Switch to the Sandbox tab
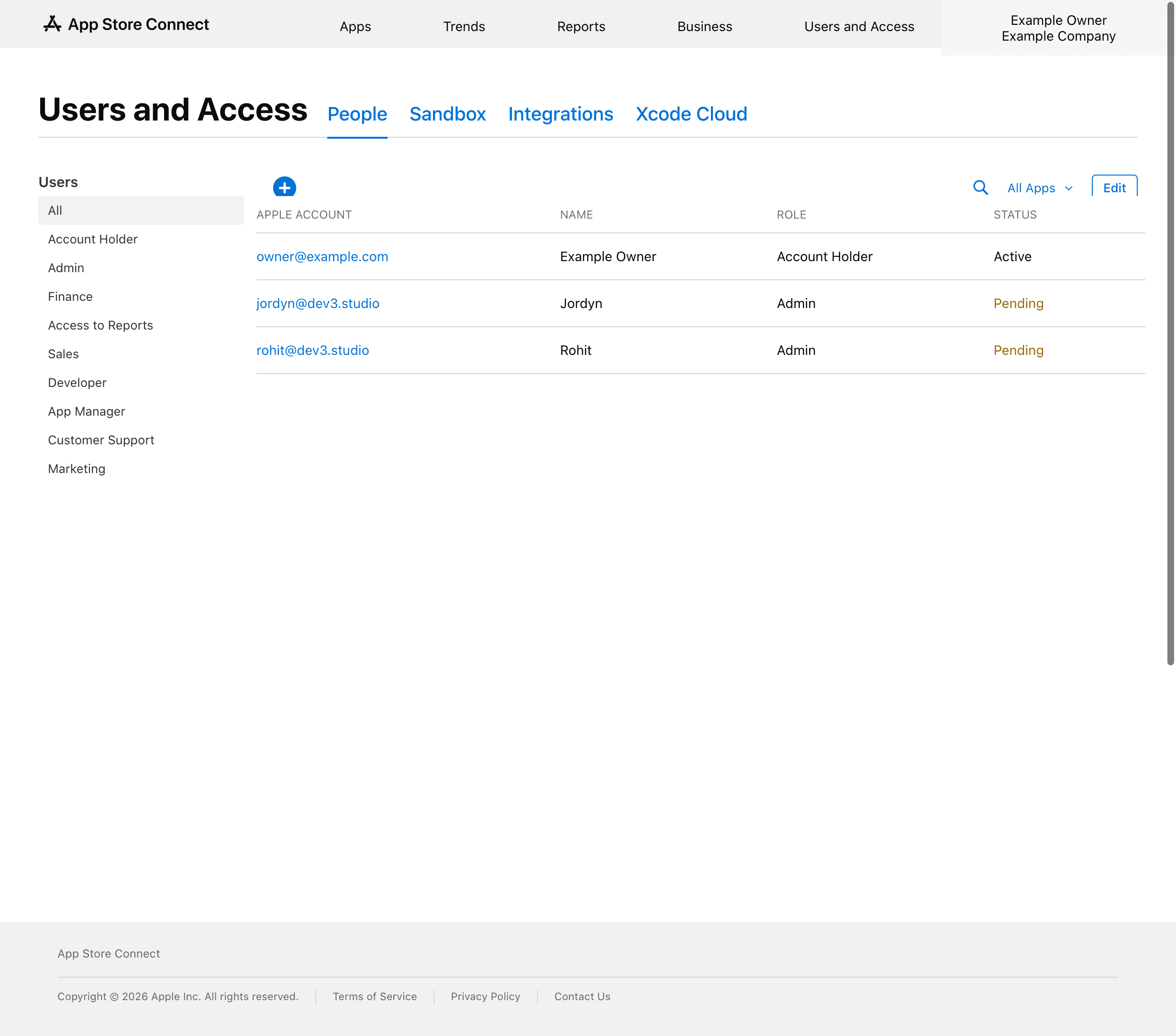Screen dimensions: 1176x1036 coord(448,114)
